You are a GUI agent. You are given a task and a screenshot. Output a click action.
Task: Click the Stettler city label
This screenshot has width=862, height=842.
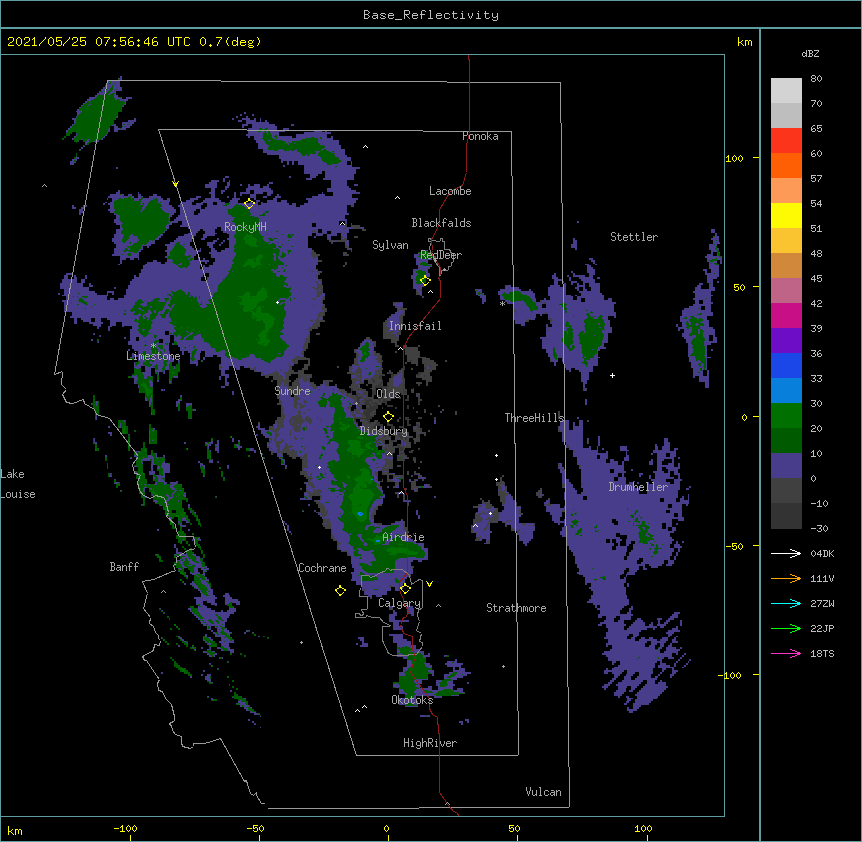[634, 237]
